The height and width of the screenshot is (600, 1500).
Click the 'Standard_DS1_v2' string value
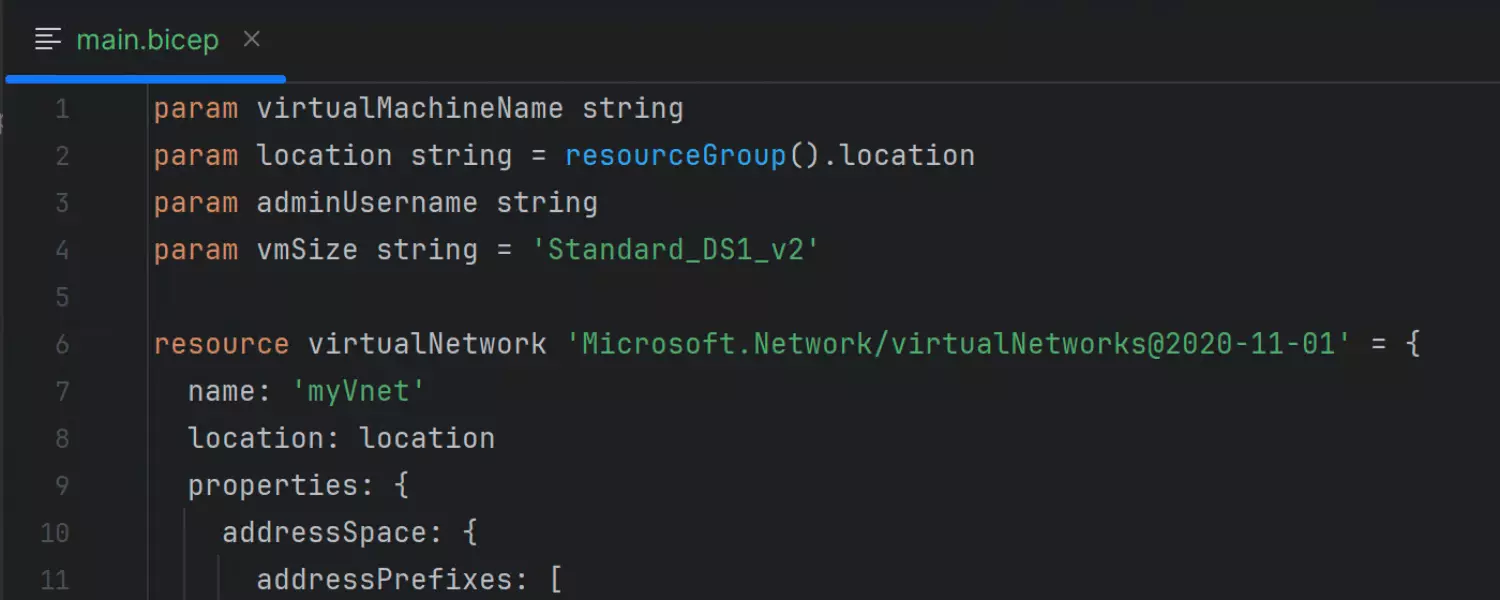675,250
